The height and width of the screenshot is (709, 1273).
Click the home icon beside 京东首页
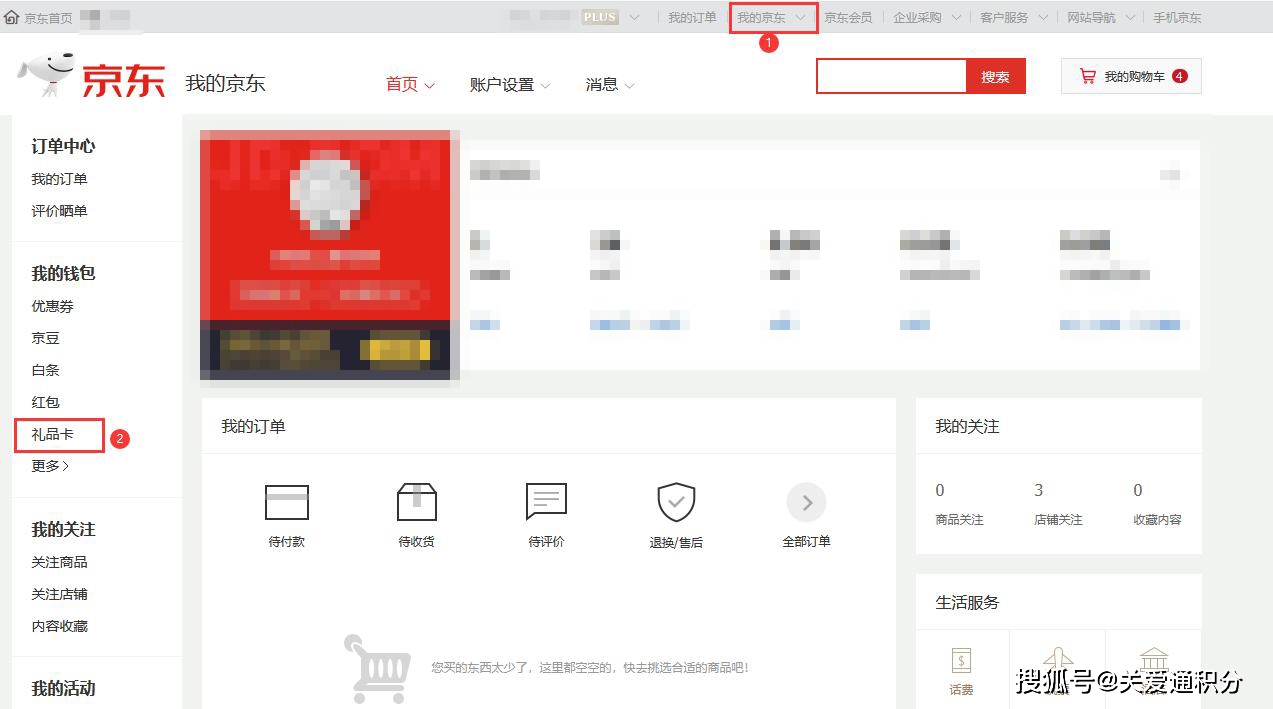[x=12, y=18]
